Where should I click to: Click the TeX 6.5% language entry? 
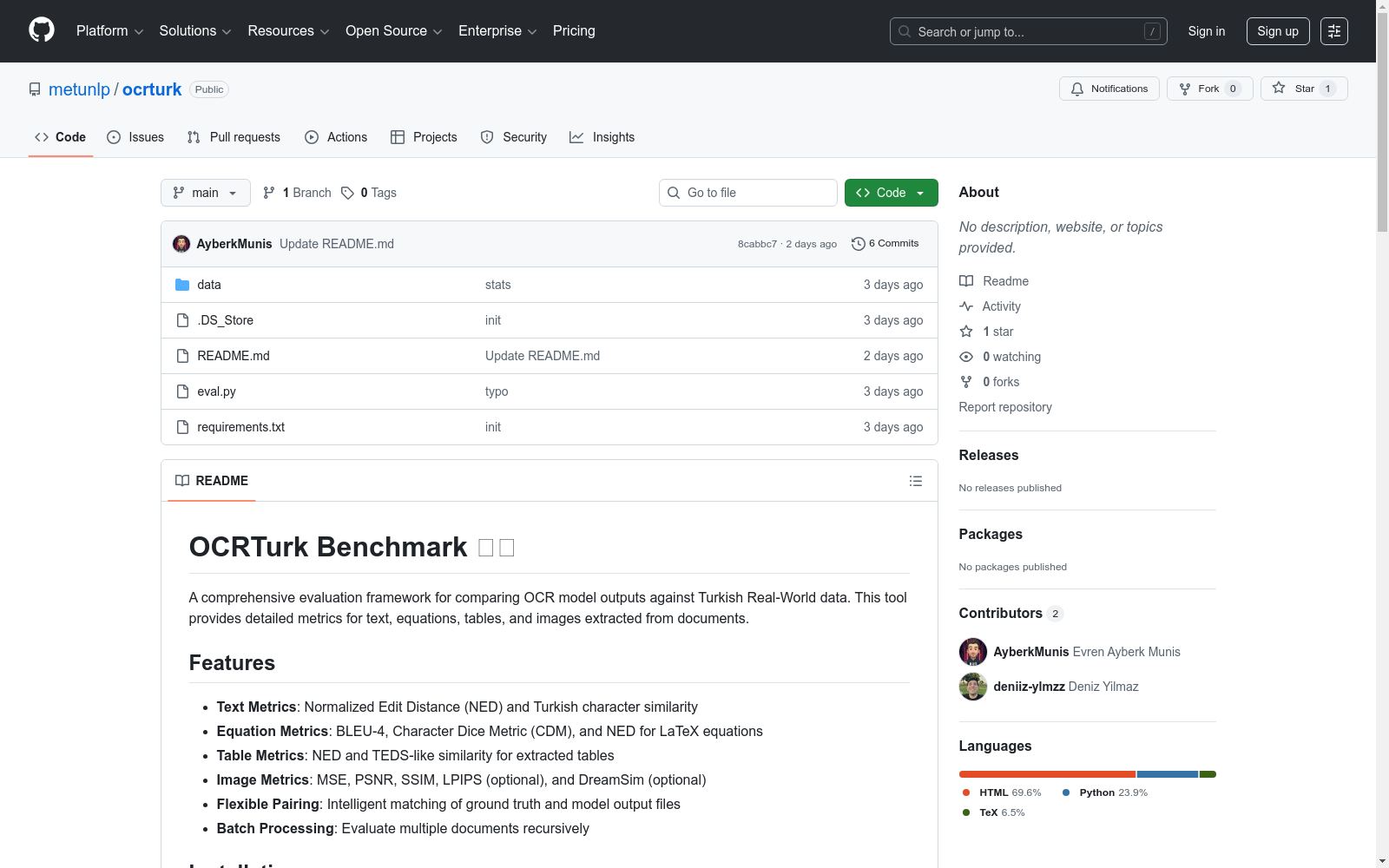[x=994, y=812]
